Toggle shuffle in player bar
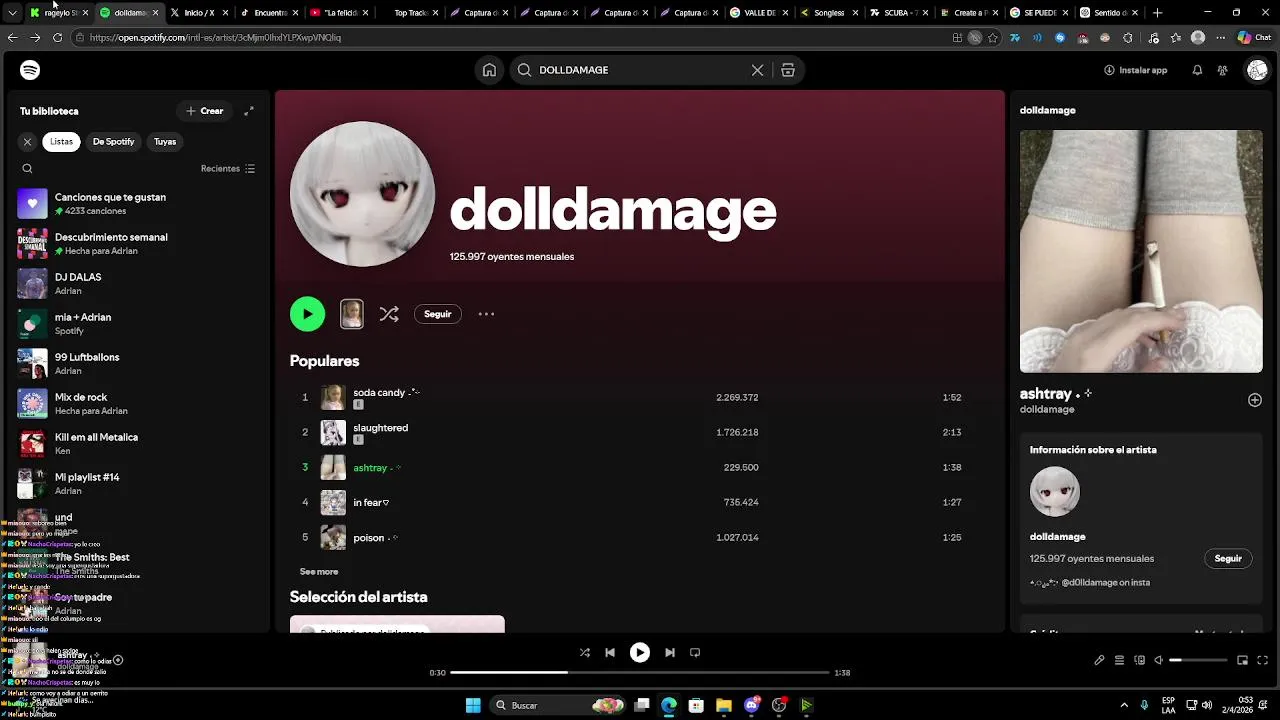Viewport: 1280px width, 720px height. [585, 652]
